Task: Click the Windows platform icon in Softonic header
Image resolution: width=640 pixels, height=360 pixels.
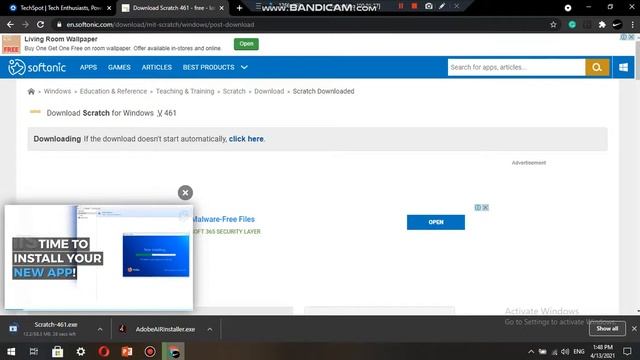Action: tap(623, 67)
